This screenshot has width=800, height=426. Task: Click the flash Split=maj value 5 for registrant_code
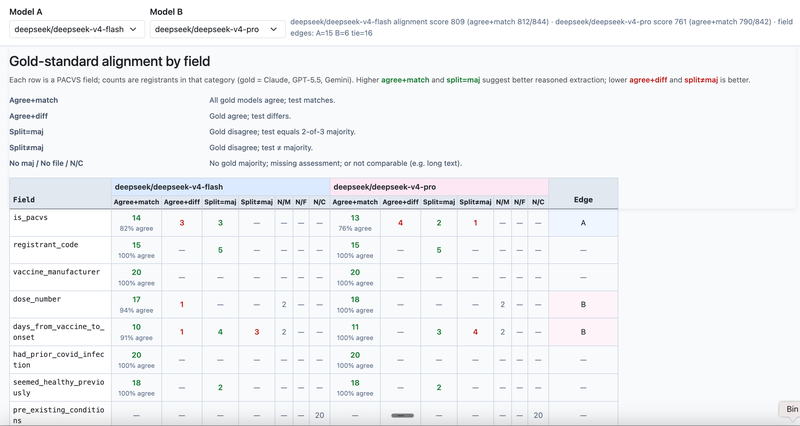pyautogui.click(x=220, y=250)
